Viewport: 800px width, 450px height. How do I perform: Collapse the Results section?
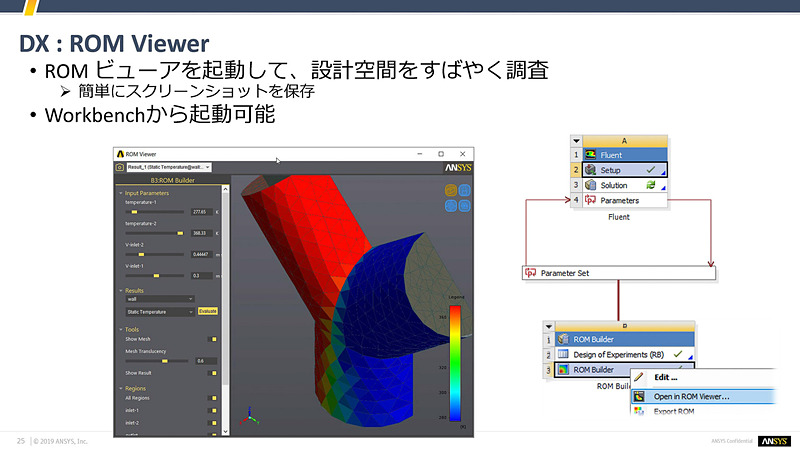click(121, 291)
